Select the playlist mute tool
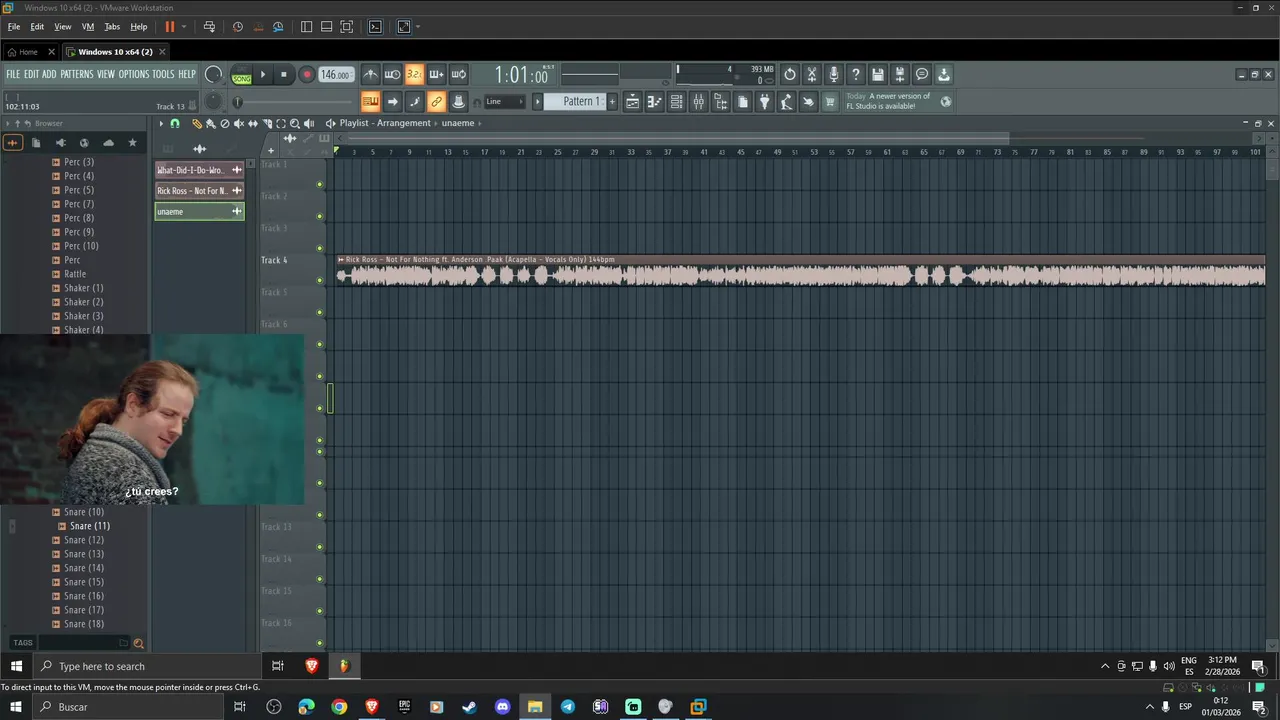The image size is (1280, 720). [239, 123]
